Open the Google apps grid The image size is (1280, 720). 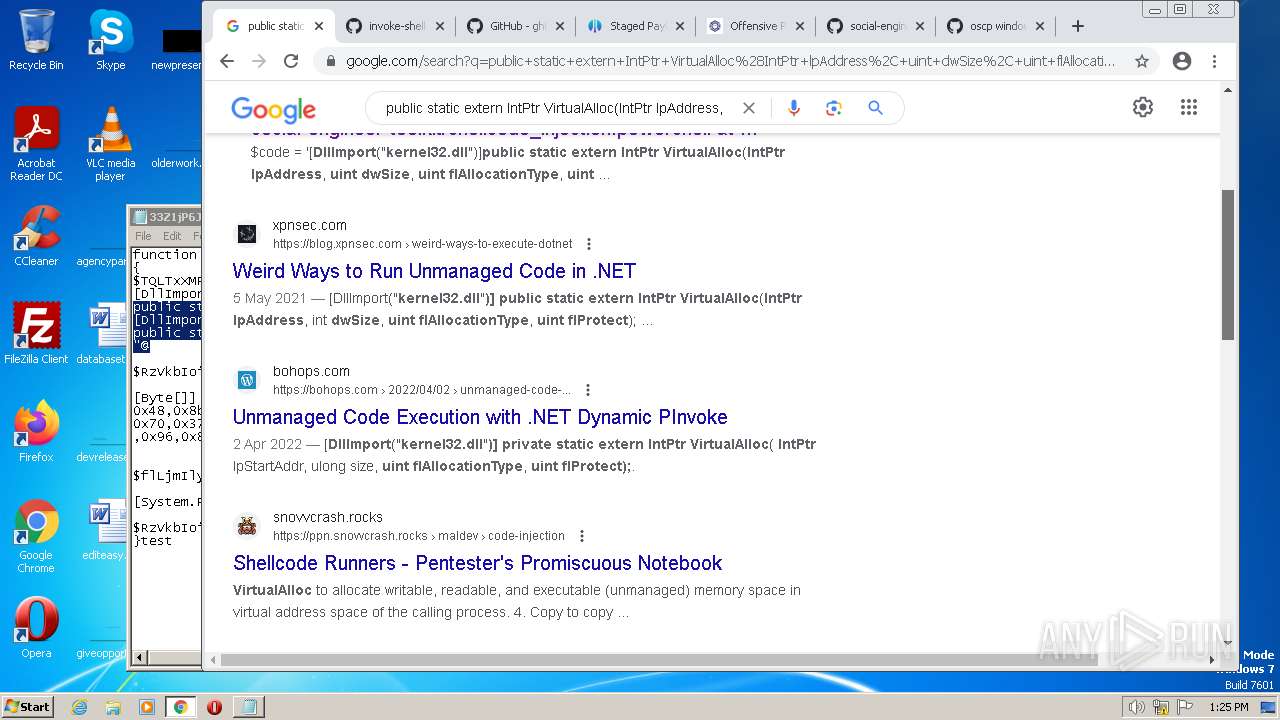[1188, 107]
